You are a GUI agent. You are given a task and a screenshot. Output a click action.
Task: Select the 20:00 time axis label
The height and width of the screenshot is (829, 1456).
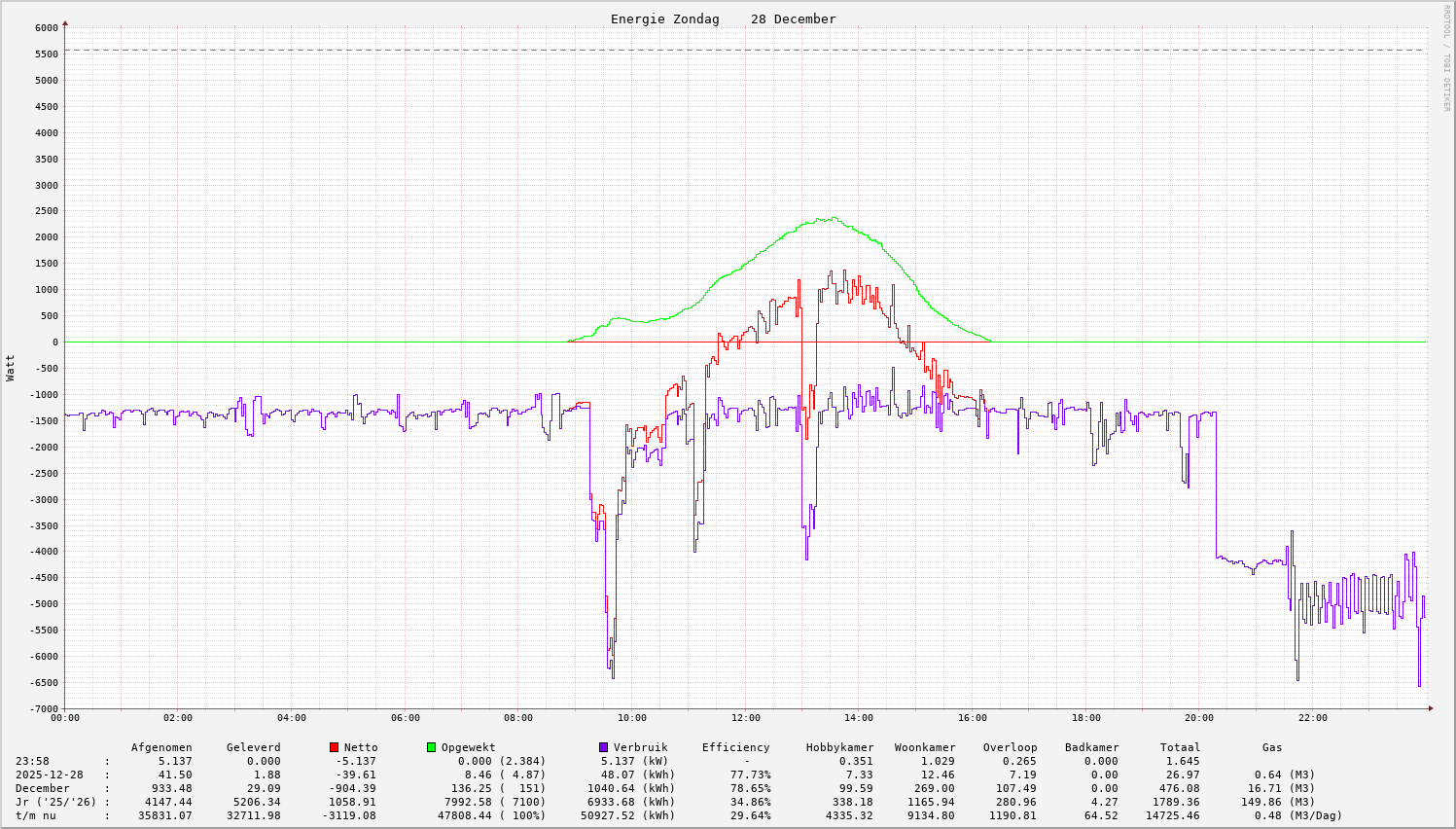pos(1198,718)
